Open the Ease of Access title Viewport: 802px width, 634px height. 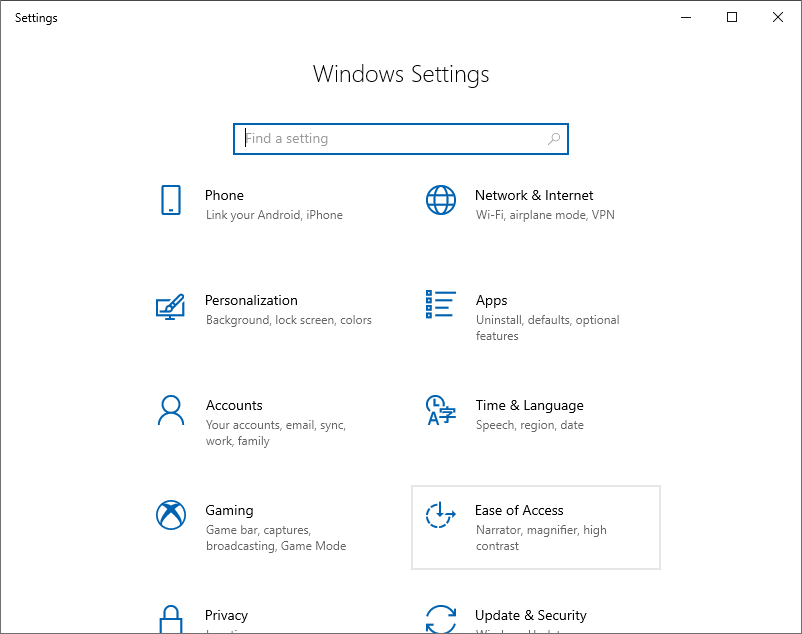519,510
